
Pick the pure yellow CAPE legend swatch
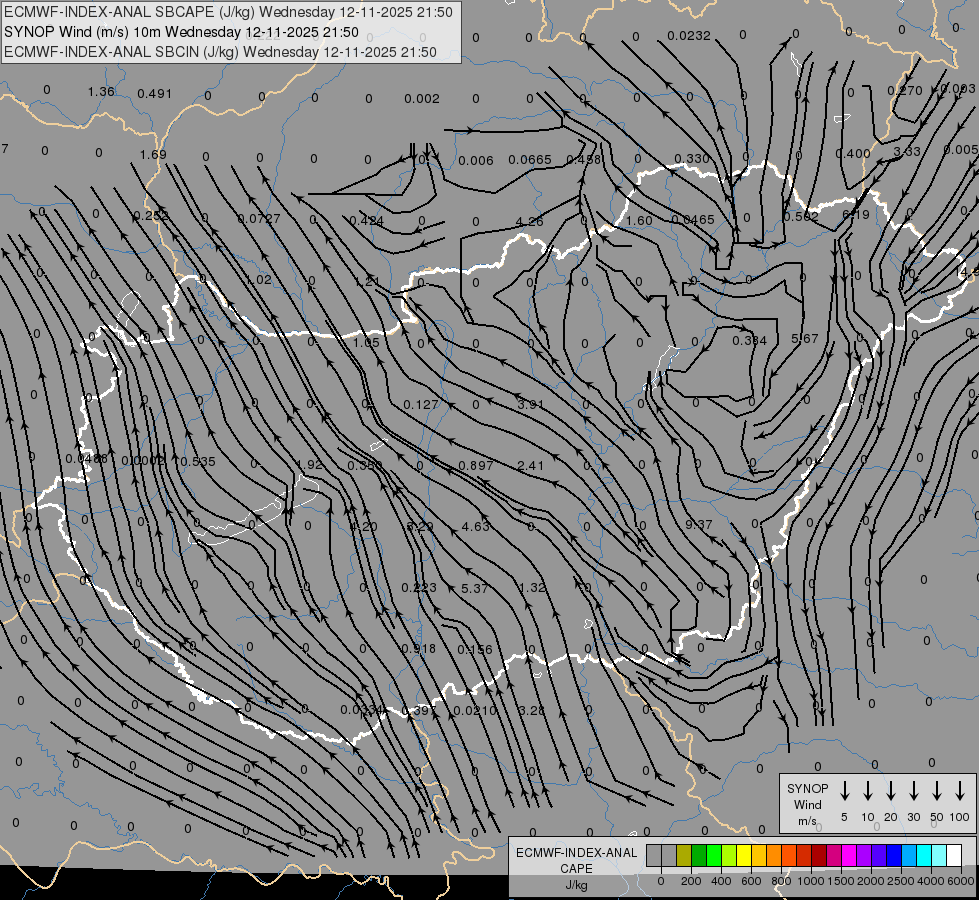[744, 855]
